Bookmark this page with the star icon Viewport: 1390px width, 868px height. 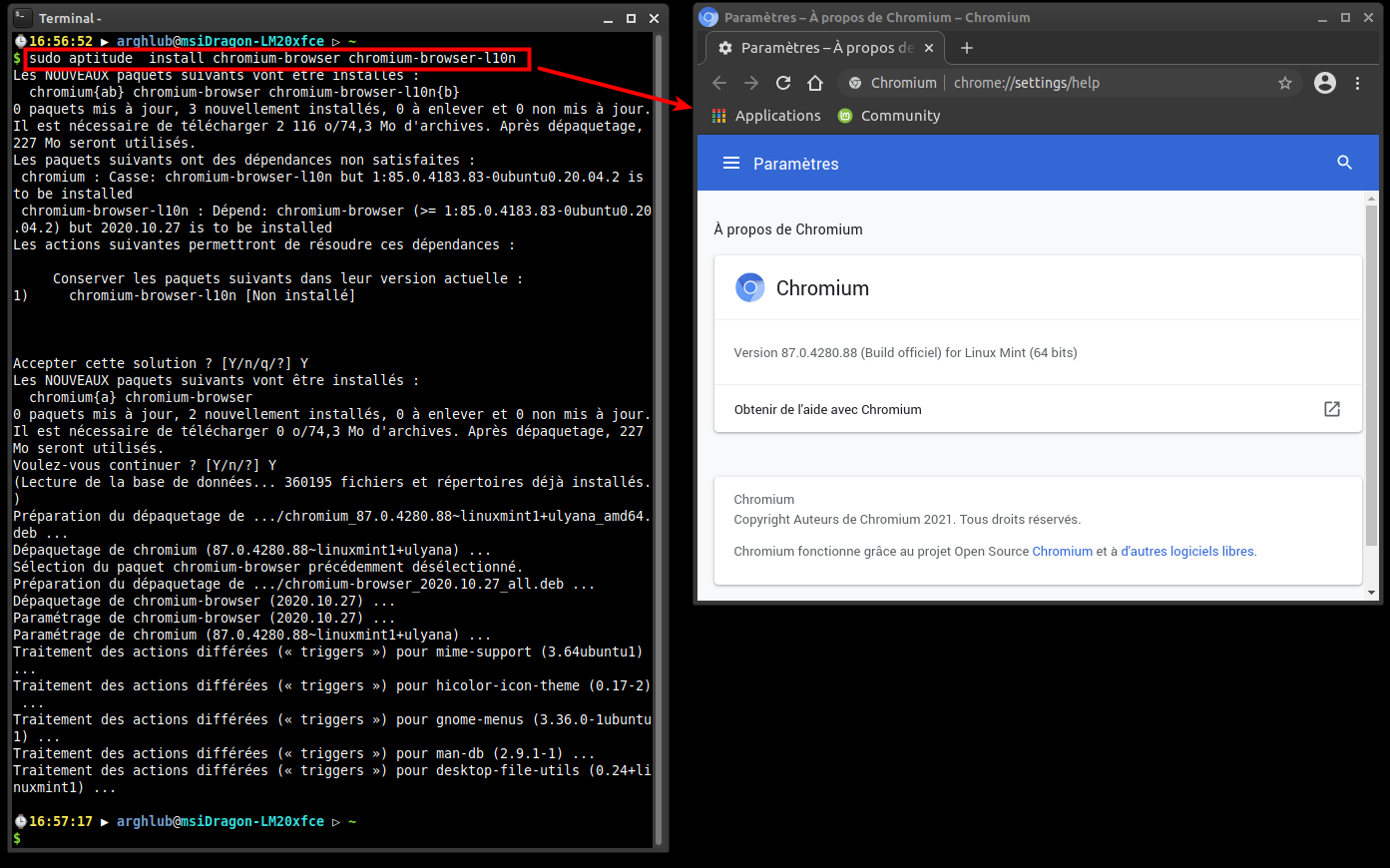tap(1285, 83)
